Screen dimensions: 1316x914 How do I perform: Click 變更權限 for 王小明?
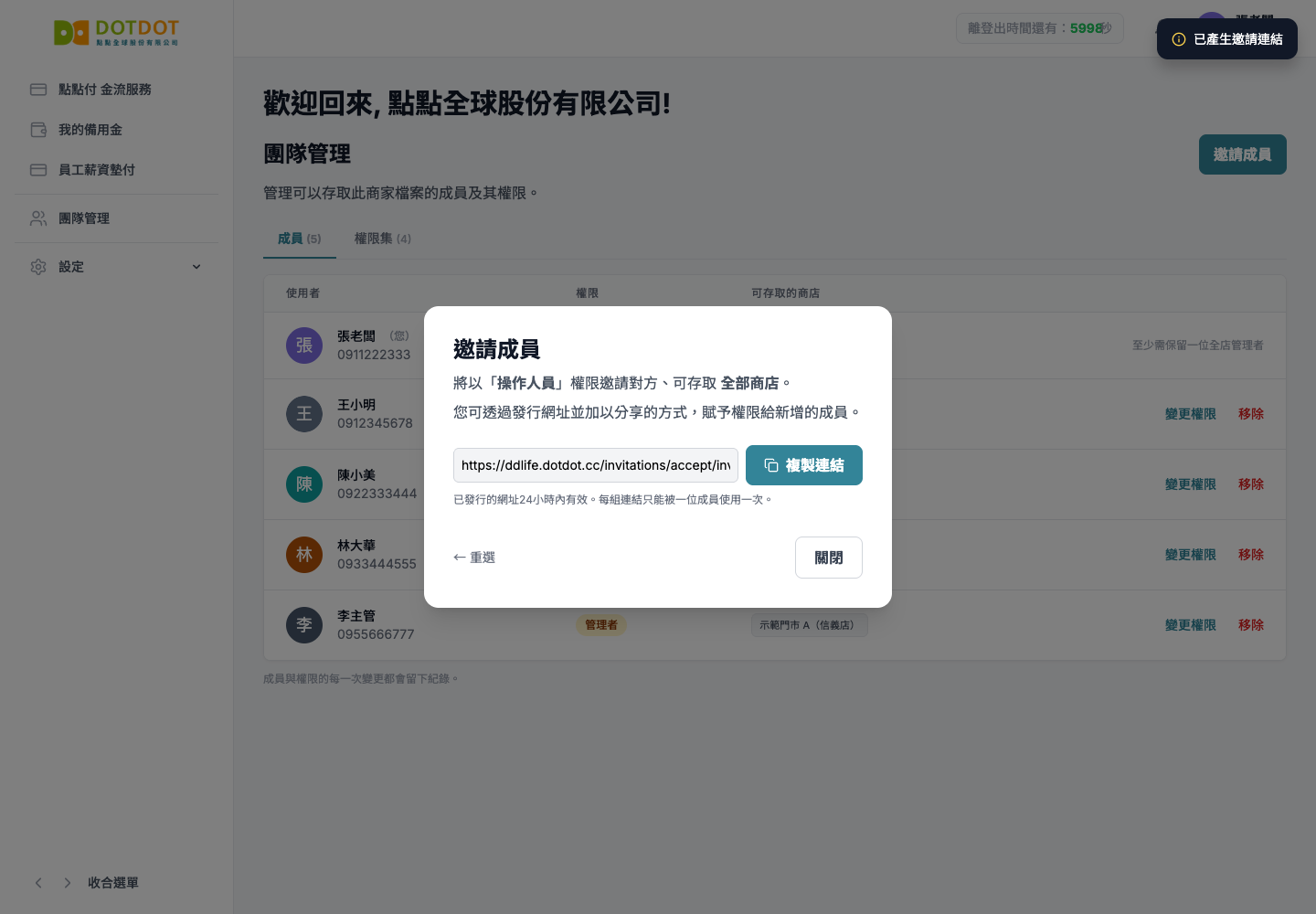pos(1191,414)
